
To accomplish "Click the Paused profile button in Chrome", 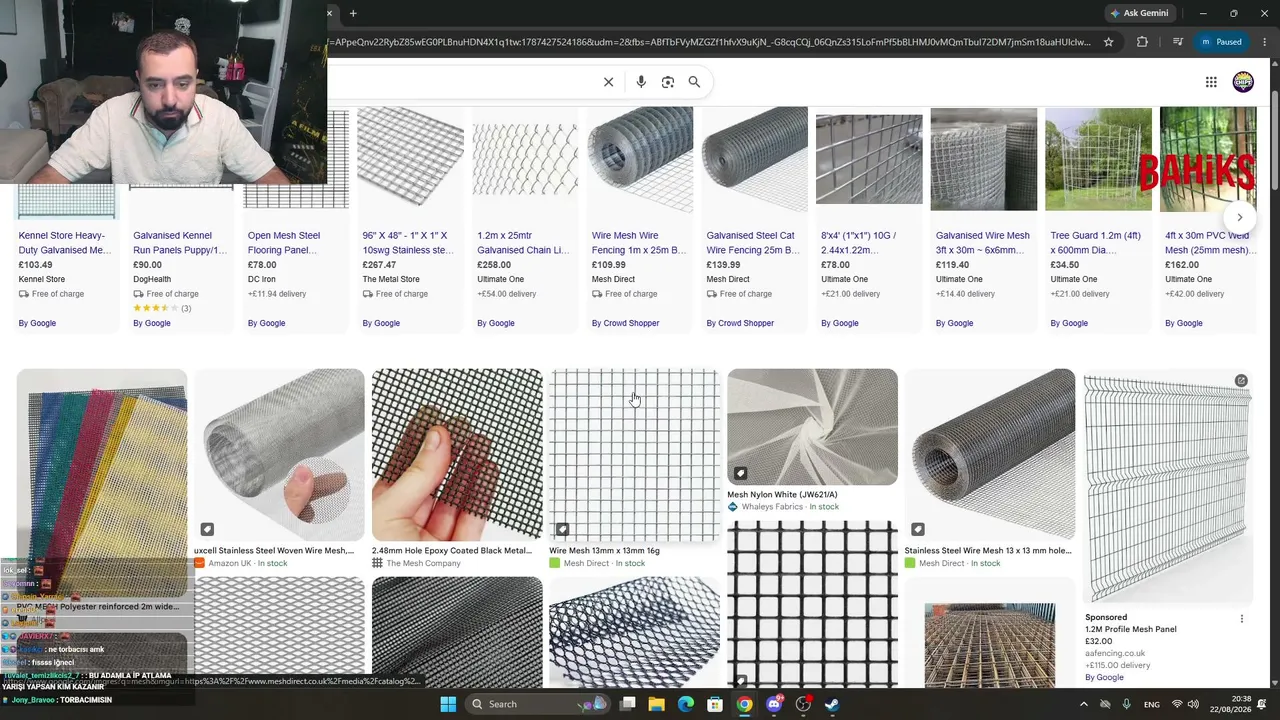I will 1221,42.
